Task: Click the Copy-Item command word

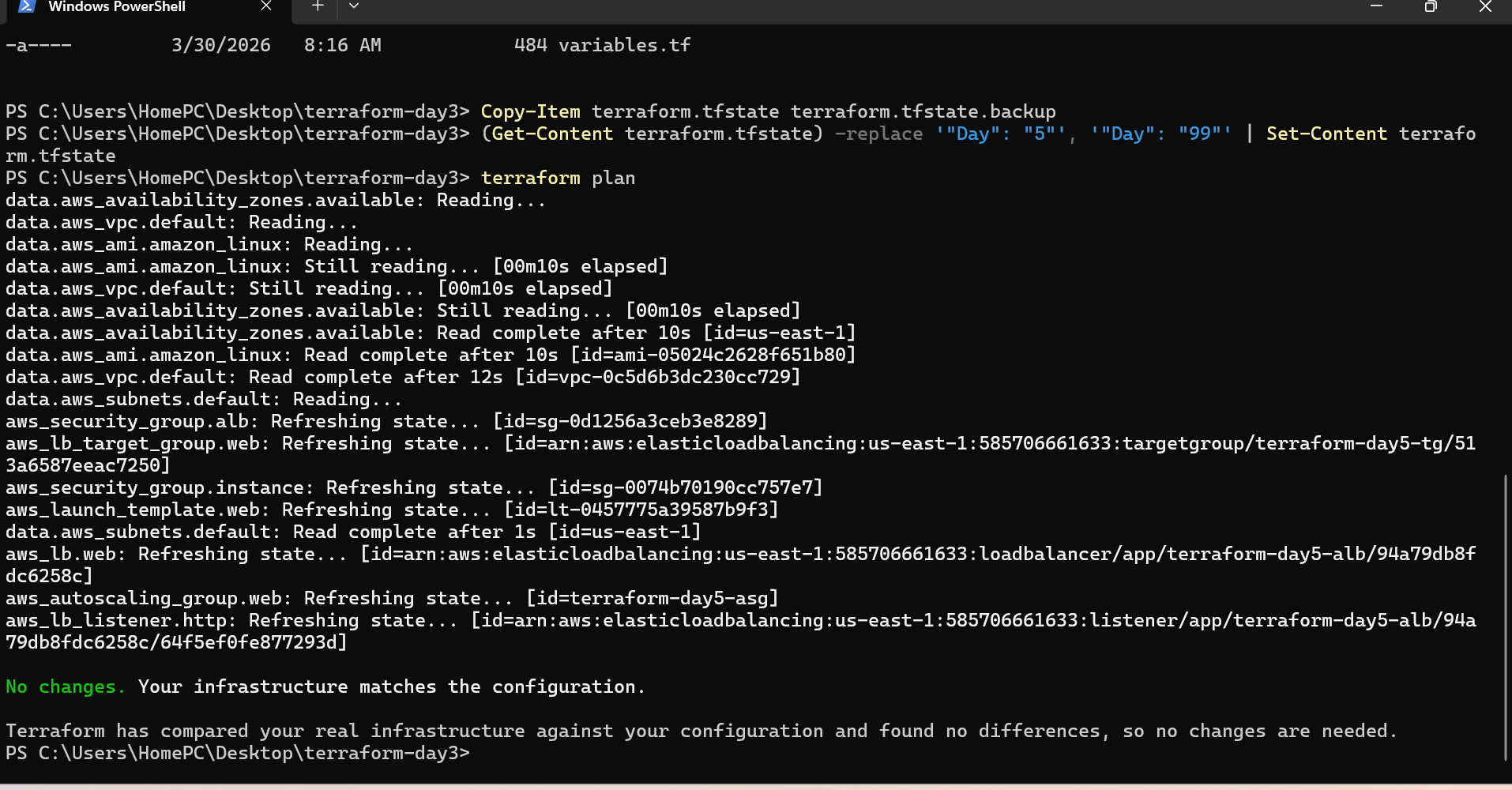Action: 530,112
